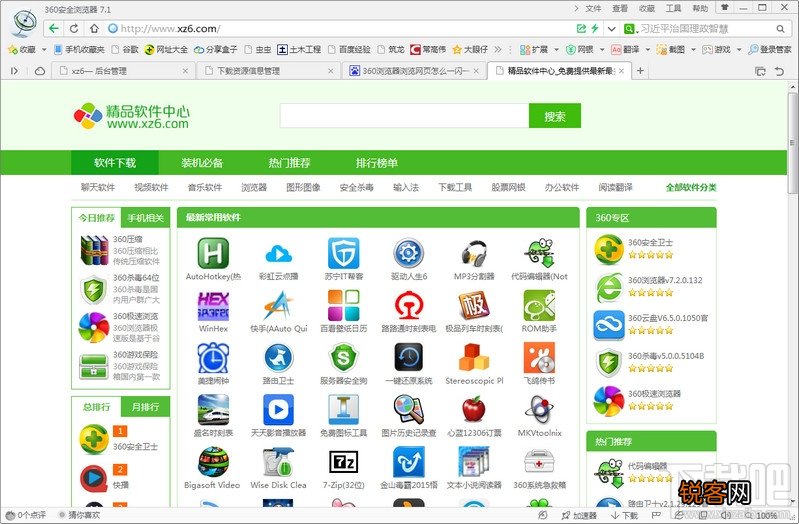Image resolution: width=799 pixels, height=524 pixels.
Task: Go back with the browser back arrow
Action: coord(54,29)
